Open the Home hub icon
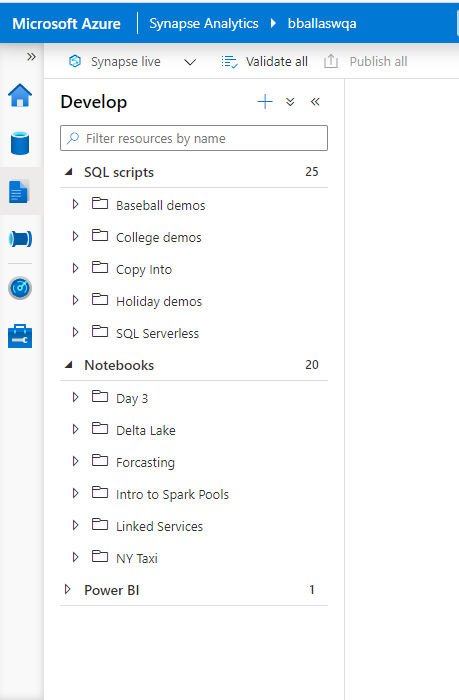The image size is (459, 700). (20, 96)
